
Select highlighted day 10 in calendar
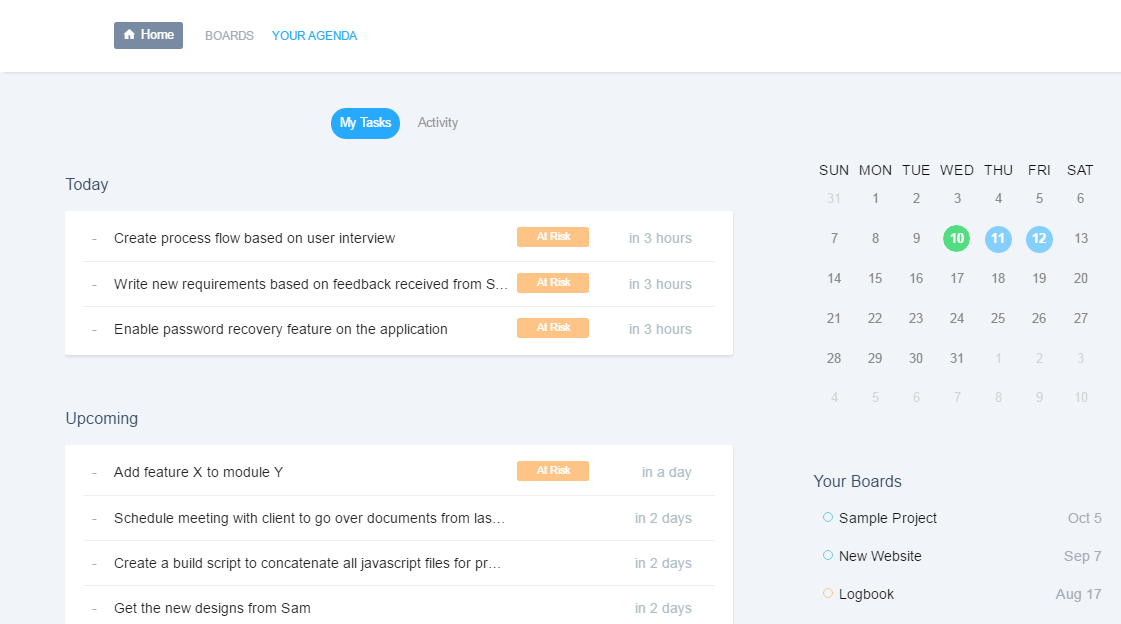pyautogui.click(x=957, y=238)
